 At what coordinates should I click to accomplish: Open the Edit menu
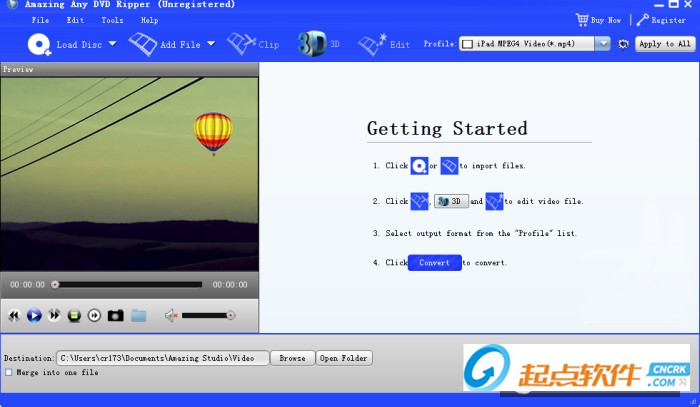pos(75,20)
